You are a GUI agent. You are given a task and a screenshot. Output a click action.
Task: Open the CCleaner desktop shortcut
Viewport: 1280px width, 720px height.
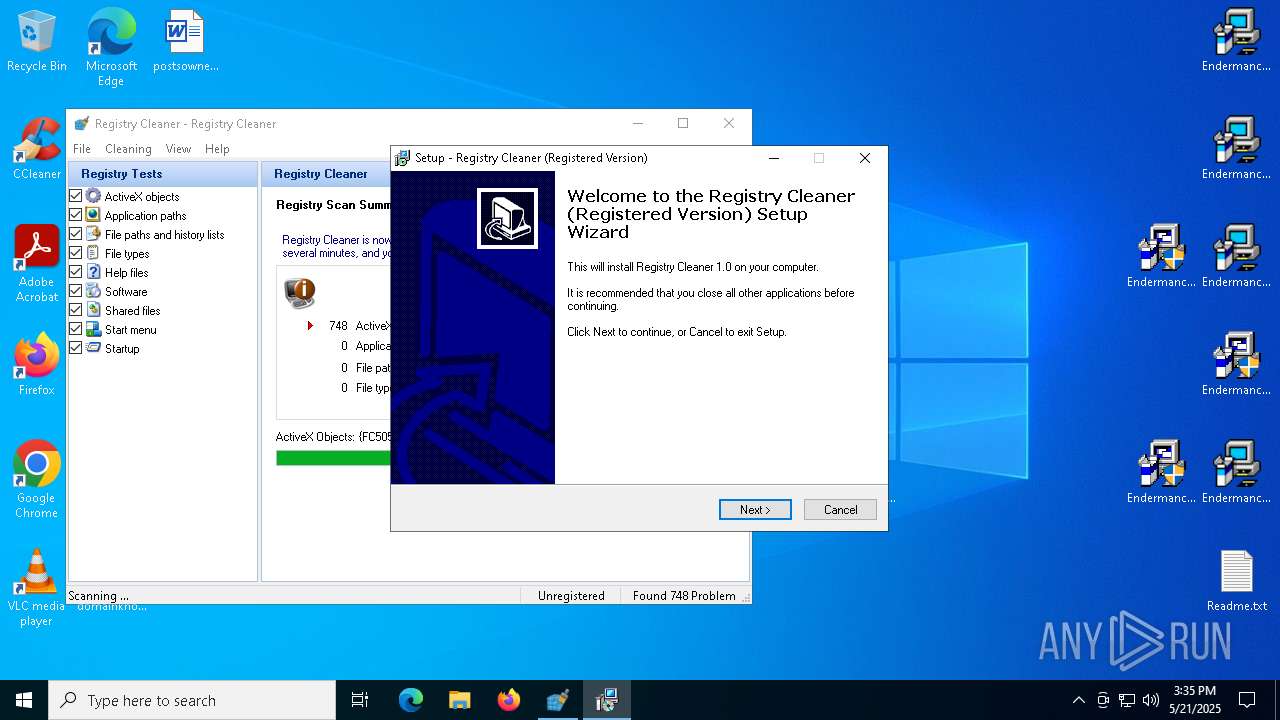pyautogui.click(x=37, y=150)
